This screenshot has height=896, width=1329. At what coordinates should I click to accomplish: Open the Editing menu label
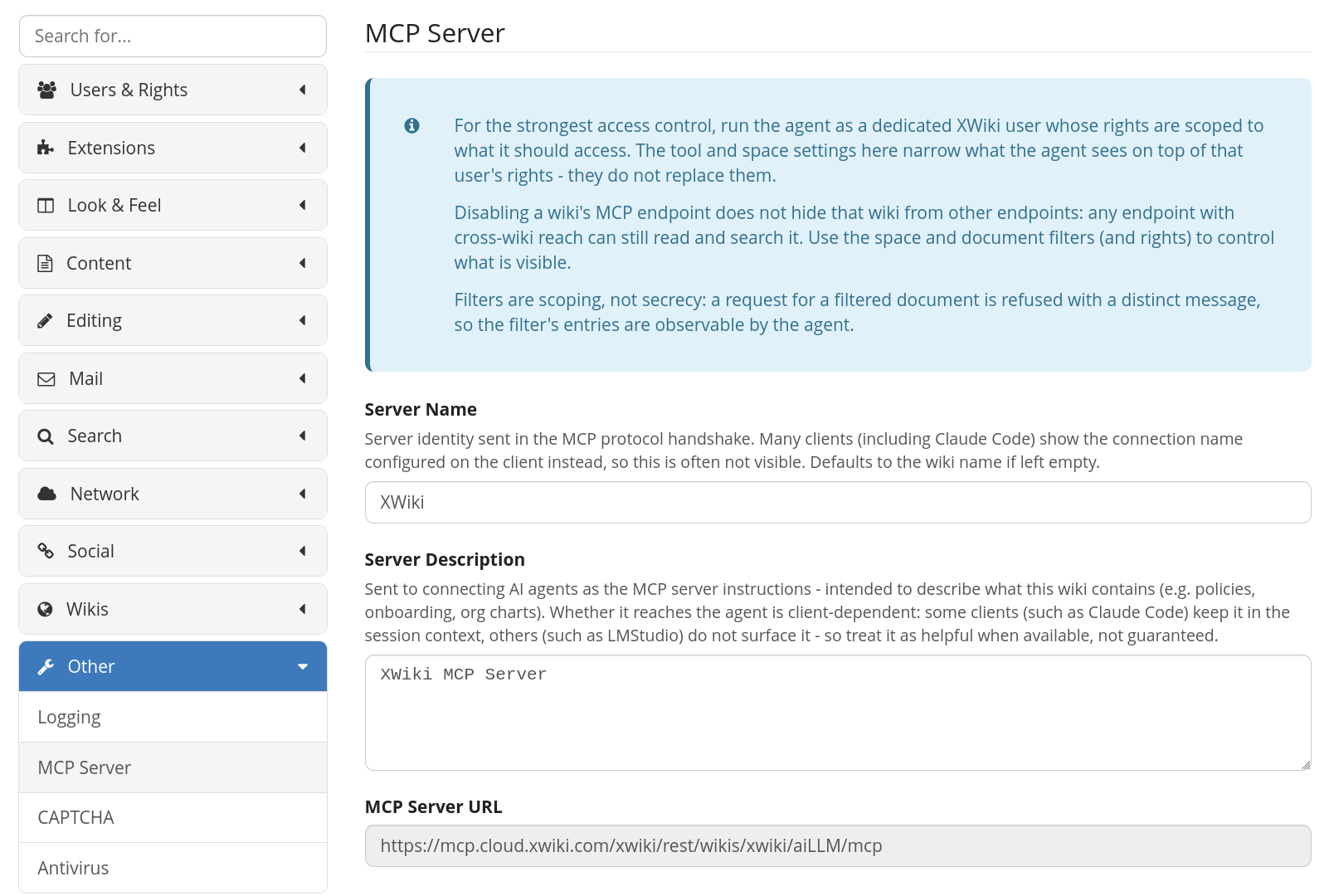94,321
